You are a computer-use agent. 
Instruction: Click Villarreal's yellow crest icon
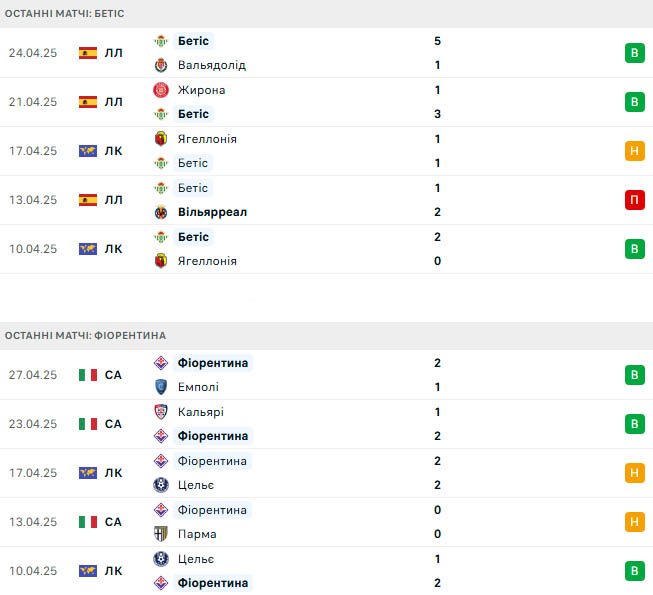pyautogui.click(x=161, y=212)
